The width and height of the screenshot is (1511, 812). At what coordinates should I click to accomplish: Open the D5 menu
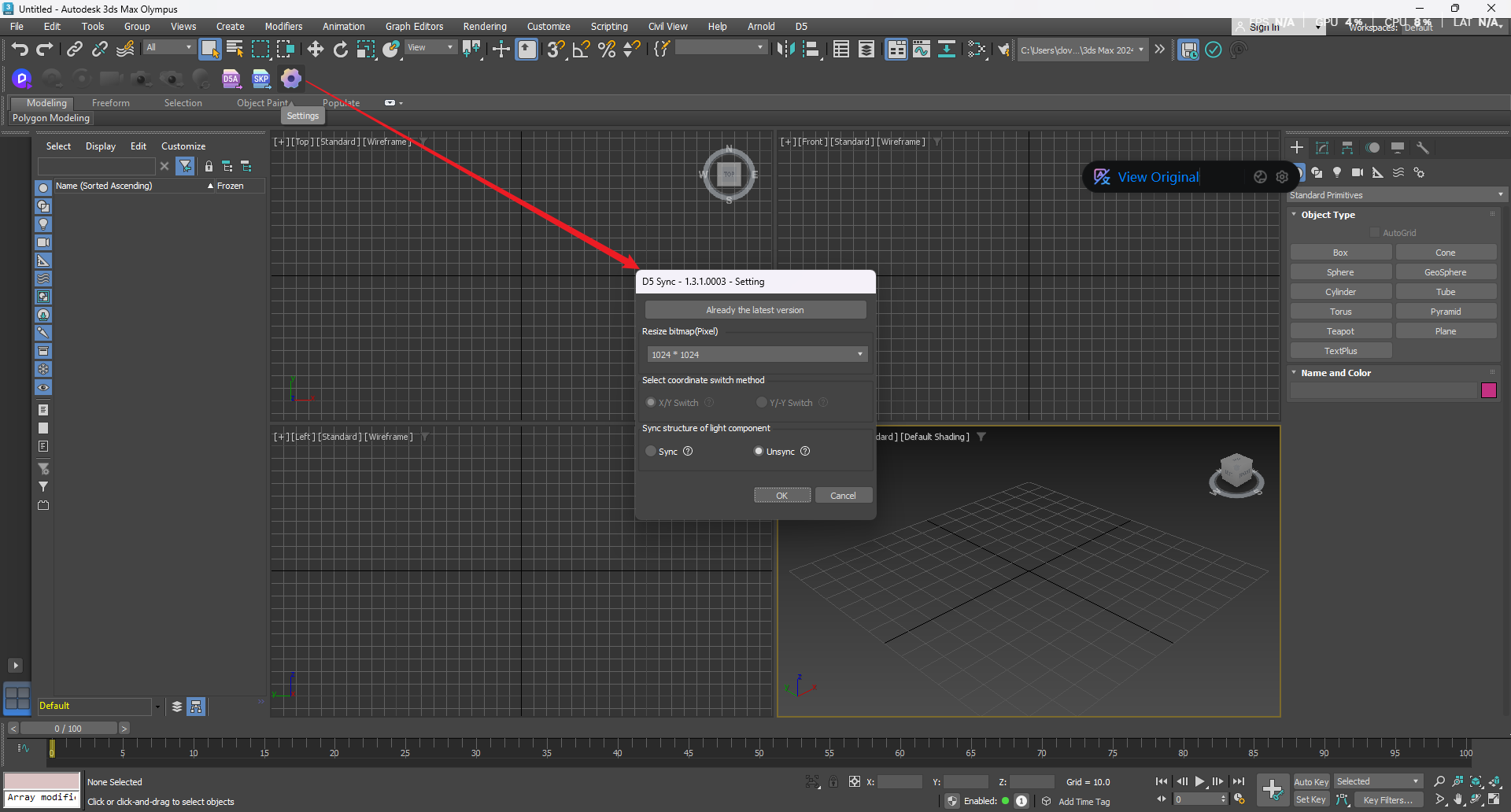(x=801, y=27)
